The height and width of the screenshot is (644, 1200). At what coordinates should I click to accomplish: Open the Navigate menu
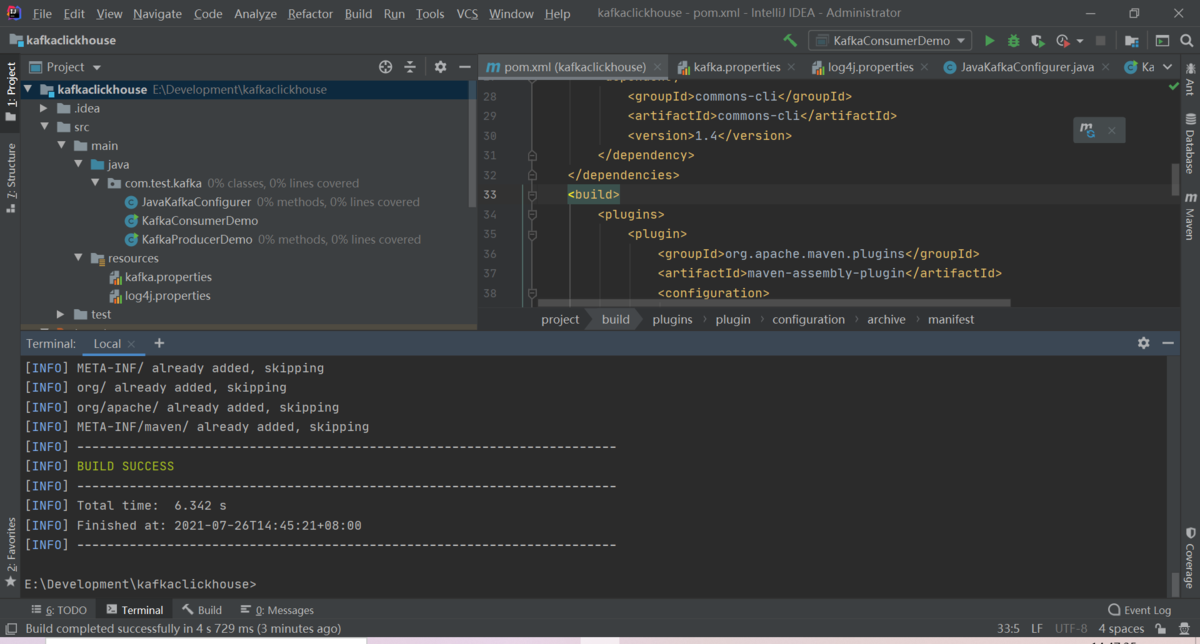(157, 14)
